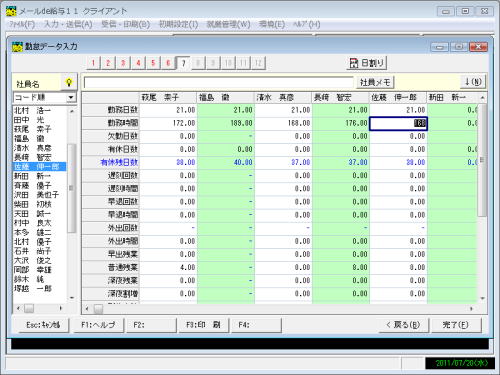The height and width of the screenshot is (375, 500).
Task: Click the F1:ヘルプ button
Action: [x=98, y=325]
